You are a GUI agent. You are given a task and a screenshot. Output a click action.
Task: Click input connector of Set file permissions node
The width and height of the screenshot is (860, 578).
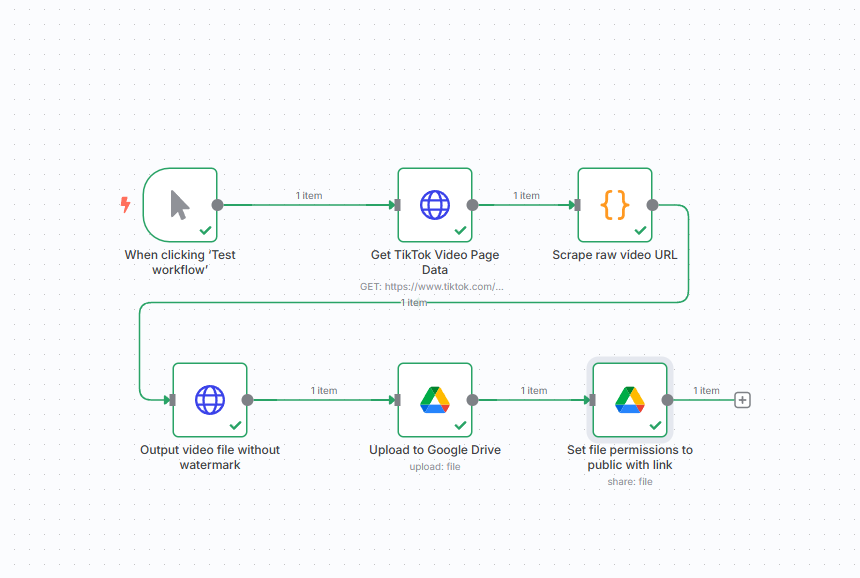coord(592,400)
